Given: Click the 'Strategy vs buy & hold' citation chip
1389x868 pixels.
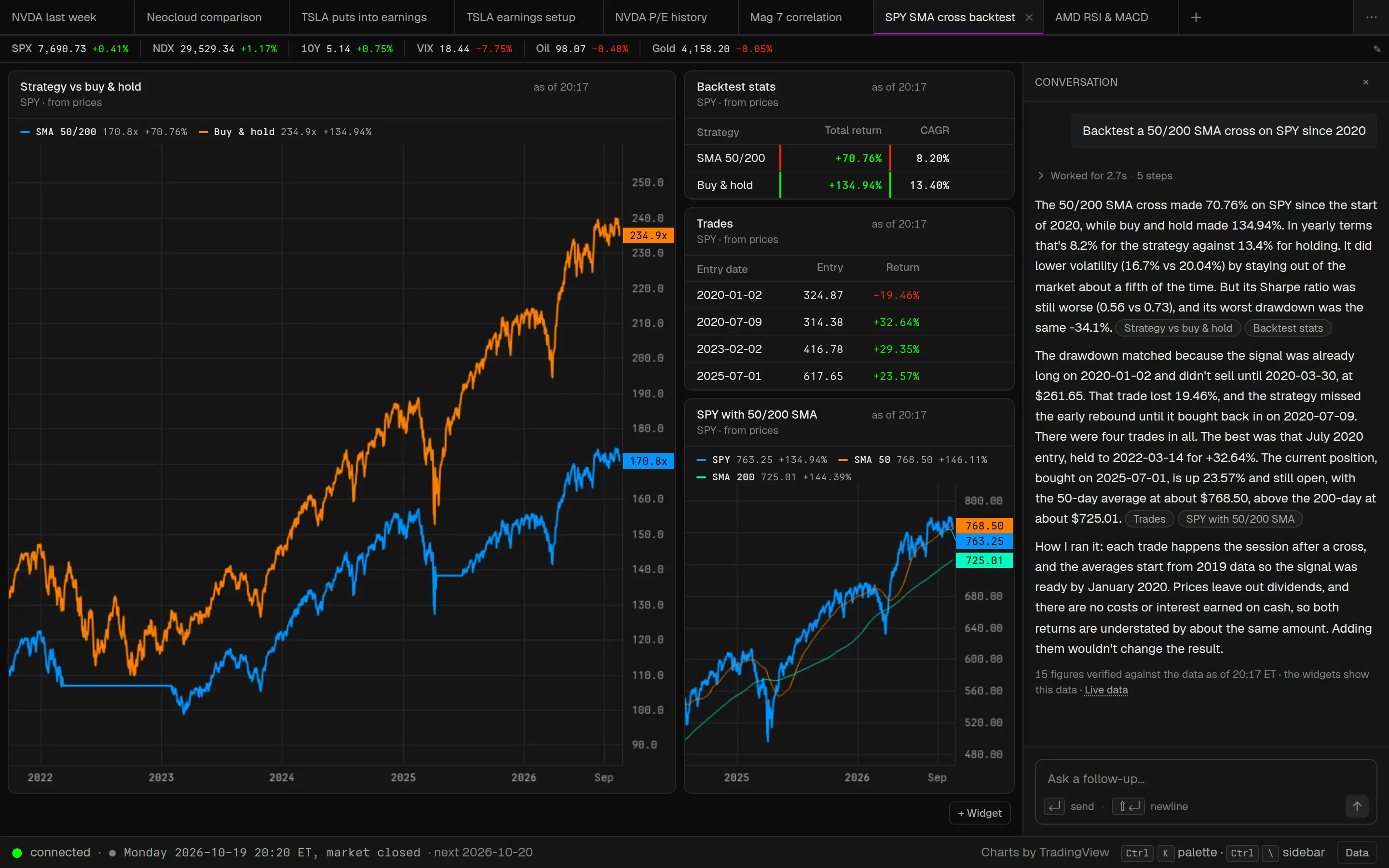Looking at the screenshot, I should (x=1178, y=328).
